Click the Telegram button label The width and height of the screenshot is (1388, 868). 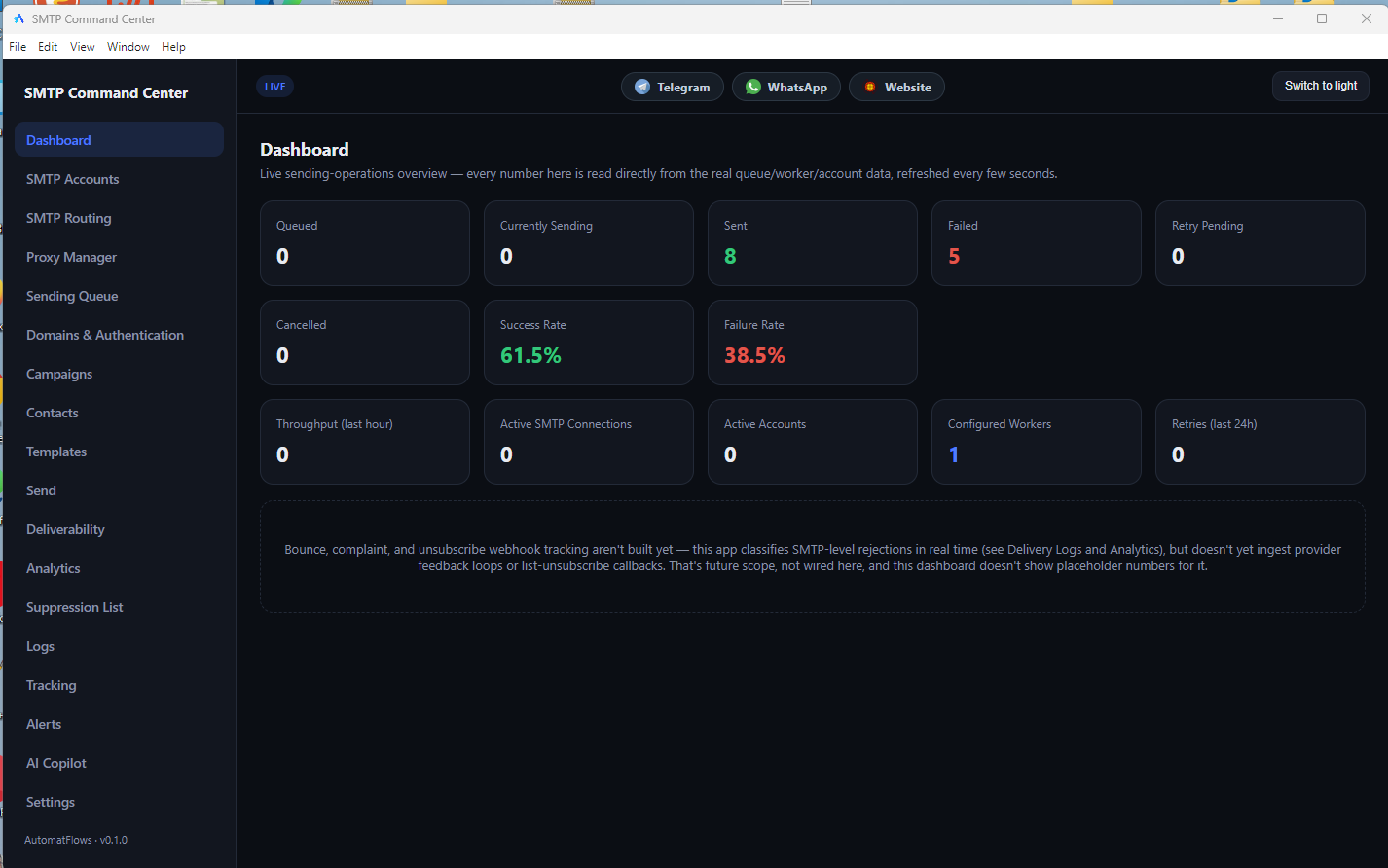683,87
